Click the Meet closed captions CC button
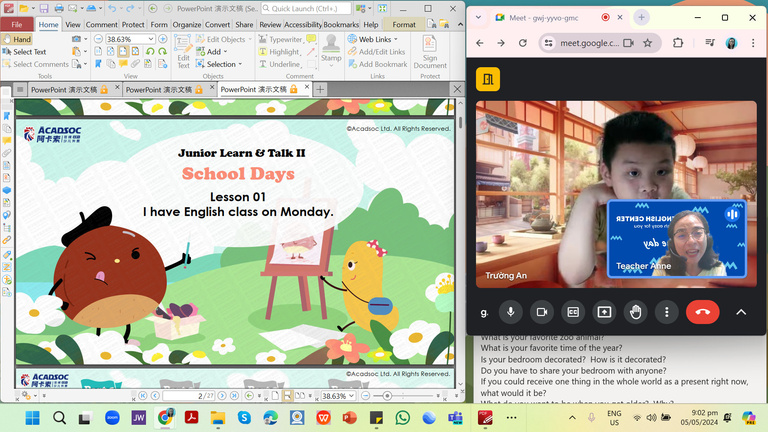This screenshot has width=768, height=432. pyautogui.click(x=573, y=312)
